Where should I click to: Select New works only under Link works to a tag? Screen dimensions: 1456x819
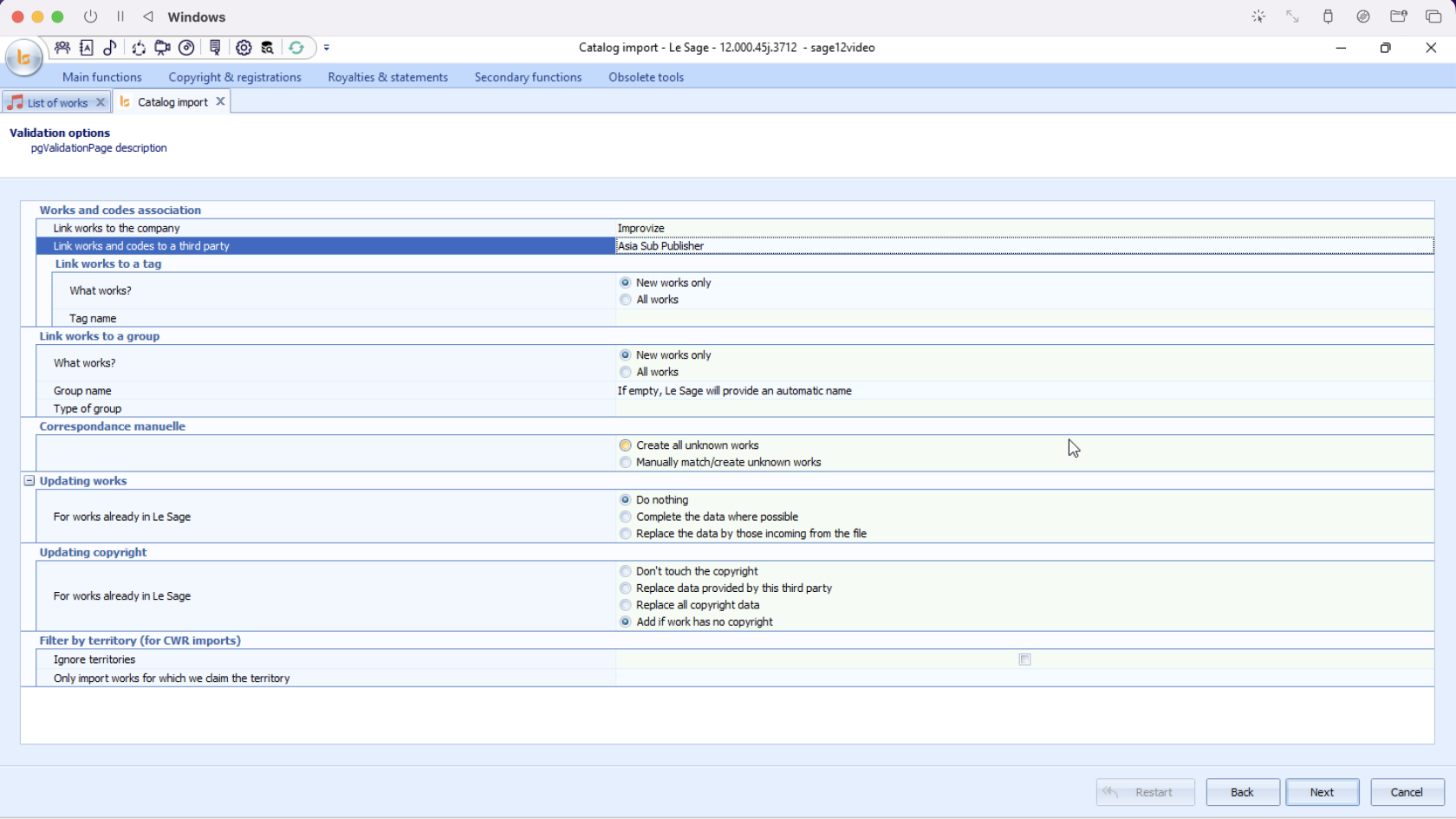665,283
